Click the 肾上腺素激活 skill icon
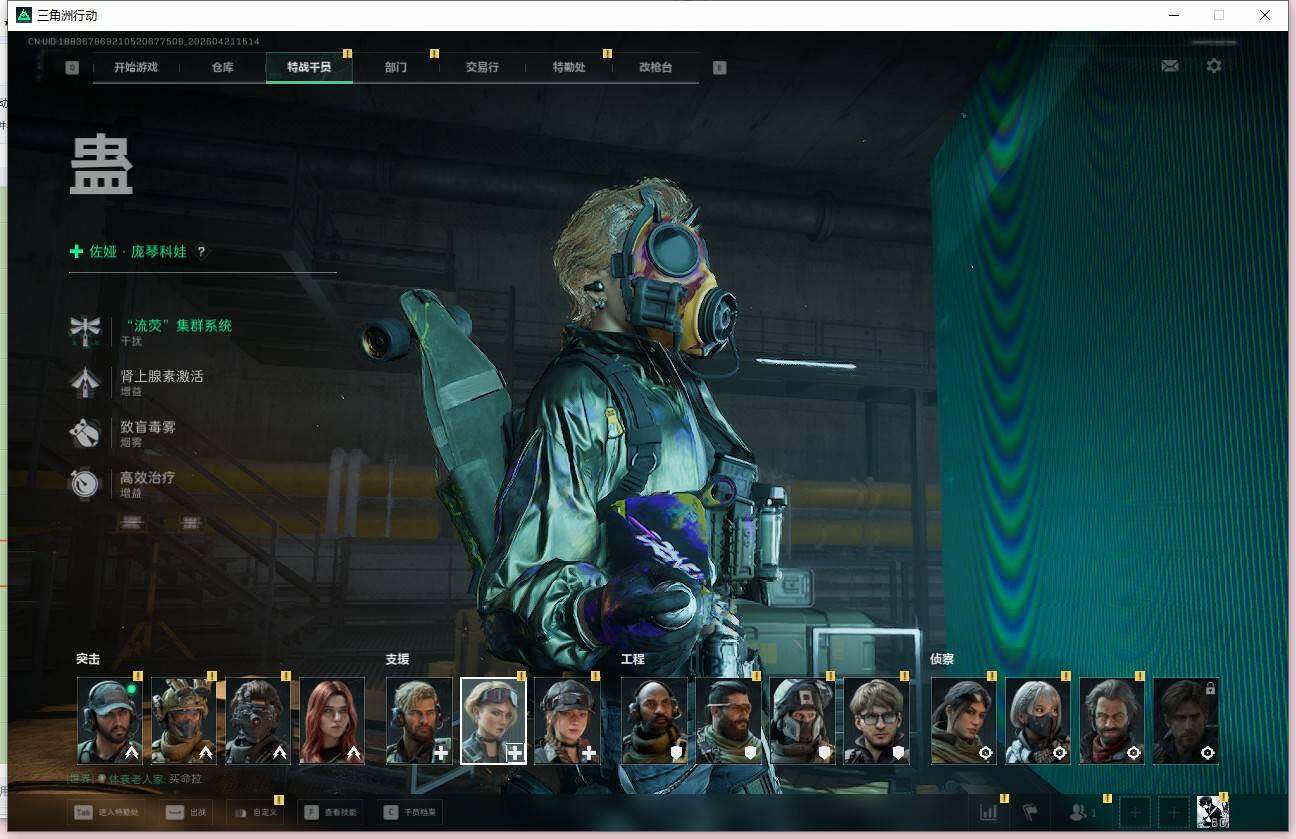The image size is (1296, 839). (85, 382)
